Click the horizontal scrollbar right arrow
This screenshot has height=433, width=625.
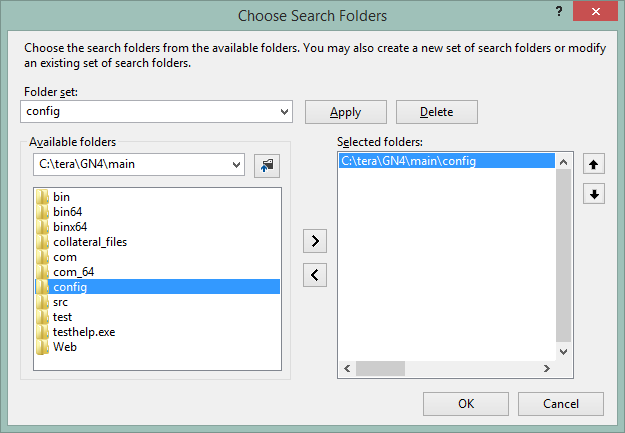(547, 368)
